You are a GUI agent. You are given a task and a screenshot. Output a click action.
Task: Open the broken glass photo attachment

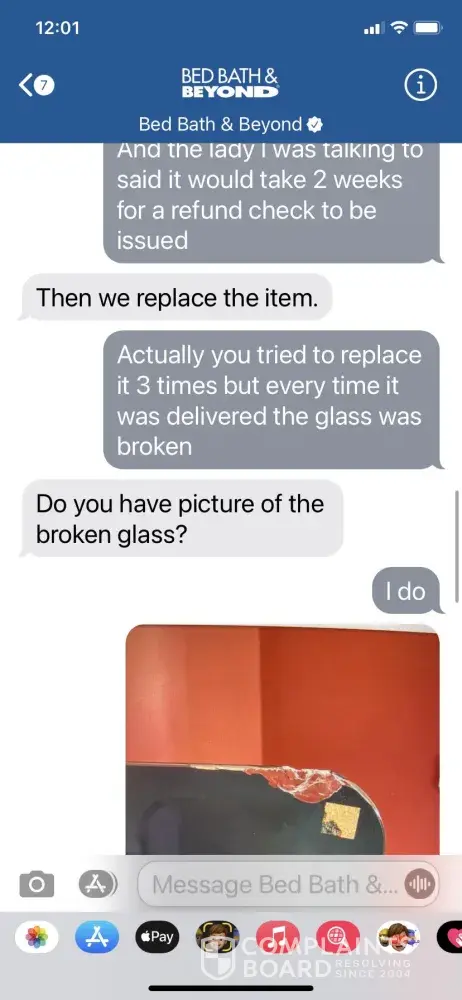point(283,740)
